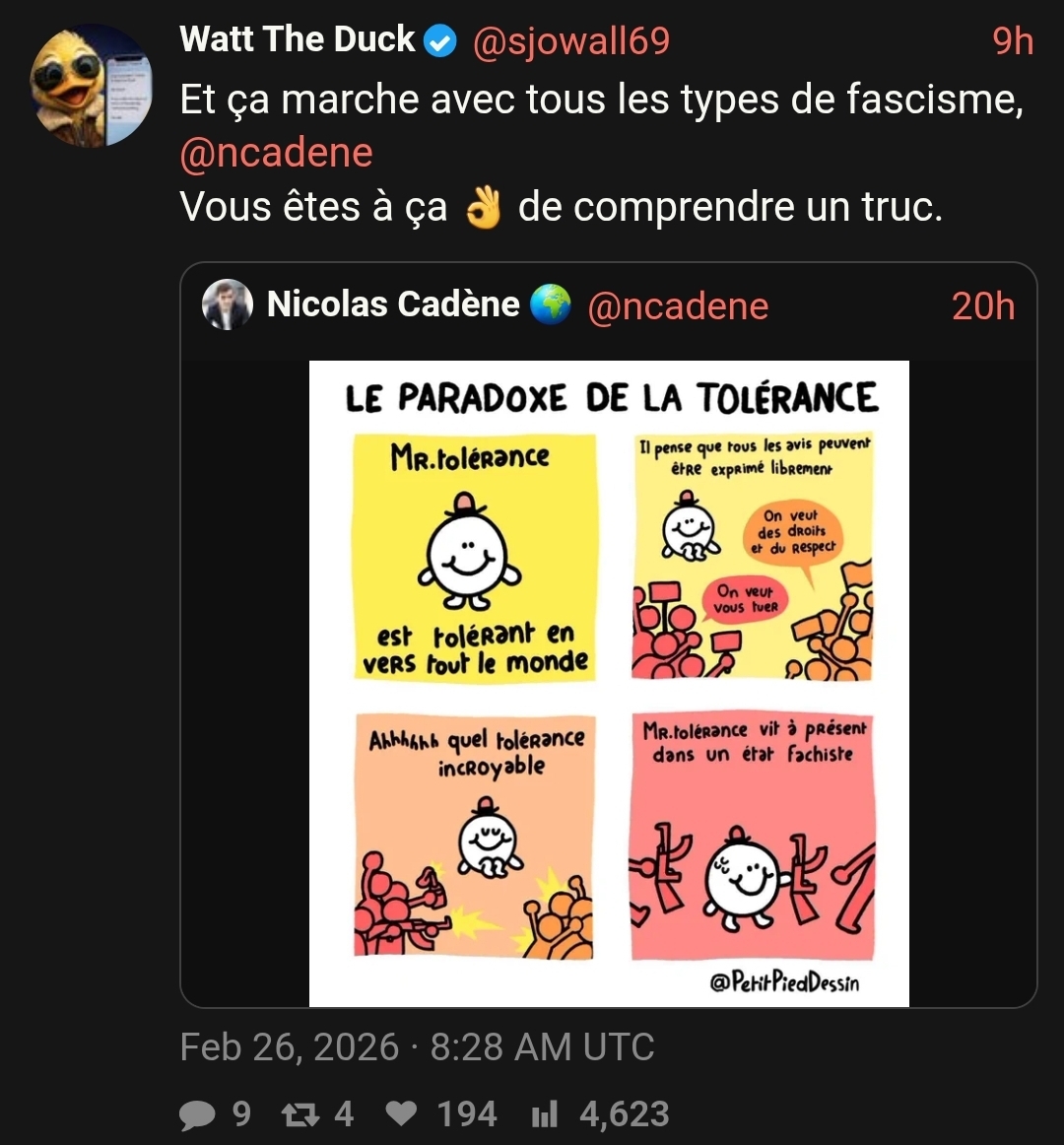
Task: Open Nicolas Cadène's small avatar
Action: point(228,304)
